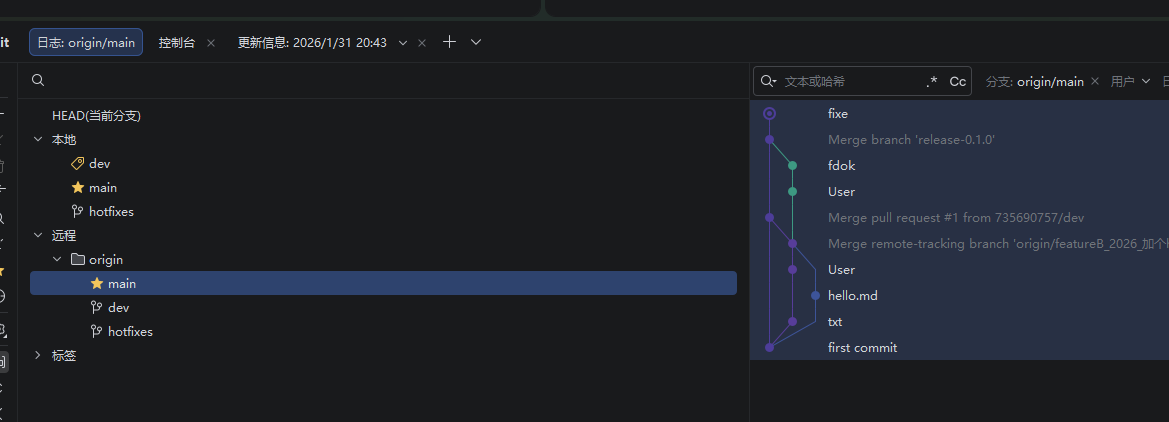Open the tab list chevron after plus

[476, 42]
